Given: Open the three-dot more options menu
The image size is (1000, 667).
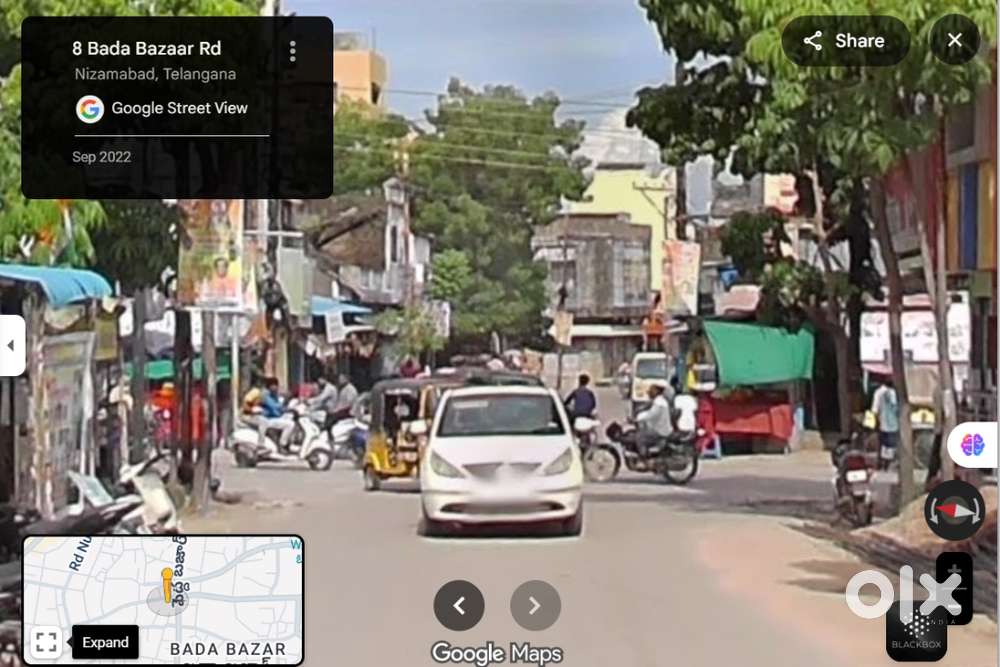Looking at the screenshot, I should pos(292,51).
